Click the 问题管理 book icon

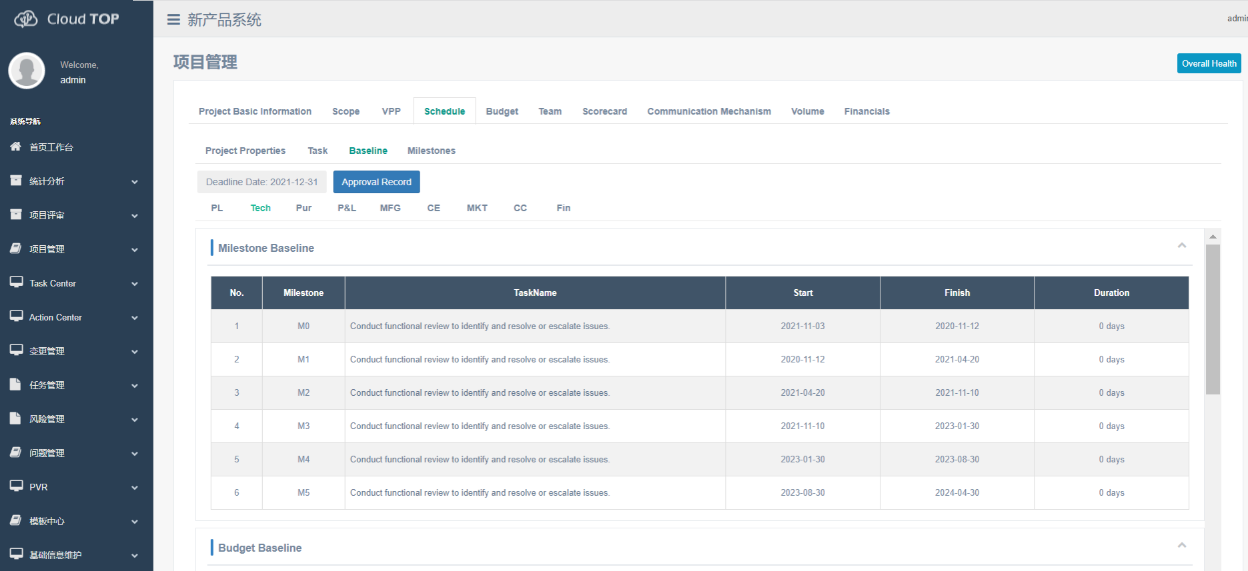tap(16, 453)
